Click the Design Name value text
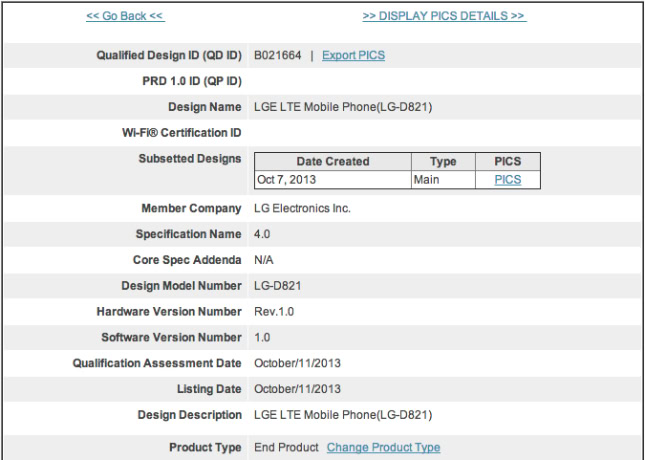The width and height of the screenshot is (645, 460). pyautogui.click(x=343, y=108)
